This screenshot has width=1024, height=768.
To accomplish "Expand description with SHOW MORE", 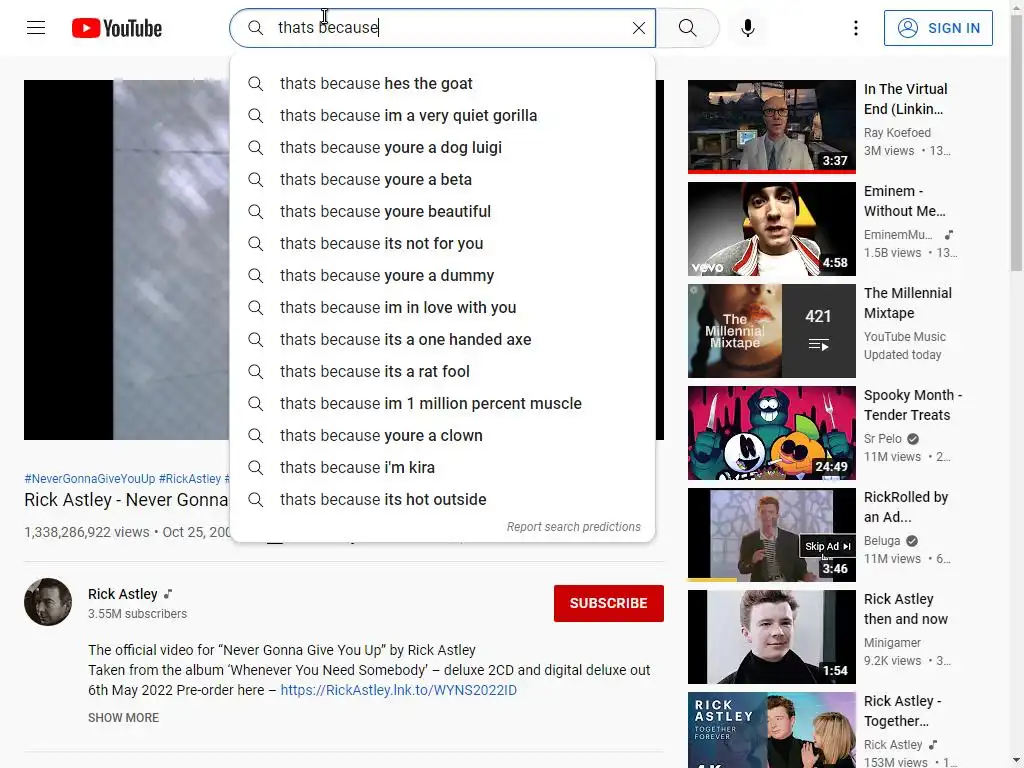I will 123,718.
